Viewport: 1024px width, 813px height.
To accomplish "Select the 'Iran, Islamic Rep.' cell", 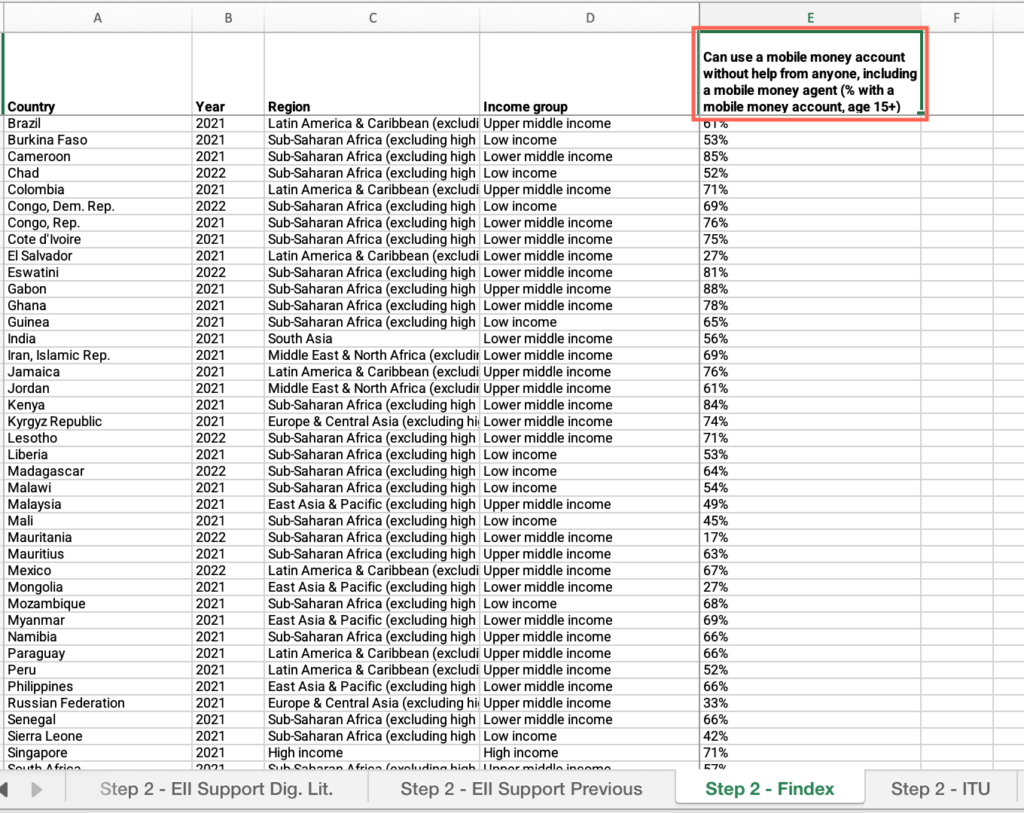I will [97, 355].
